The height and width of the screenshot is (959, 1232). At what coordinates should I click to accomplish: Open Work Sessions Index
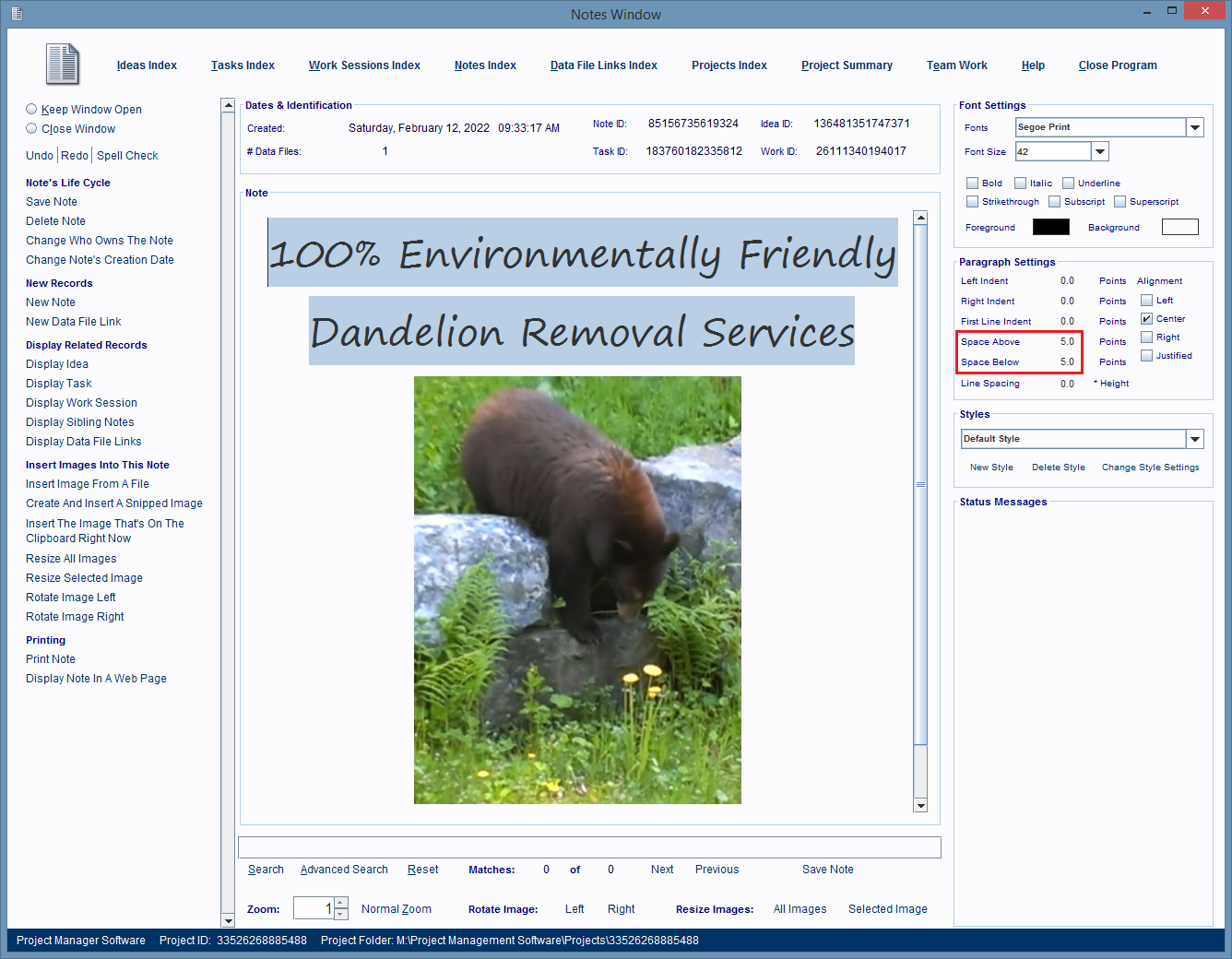(364, 65)
